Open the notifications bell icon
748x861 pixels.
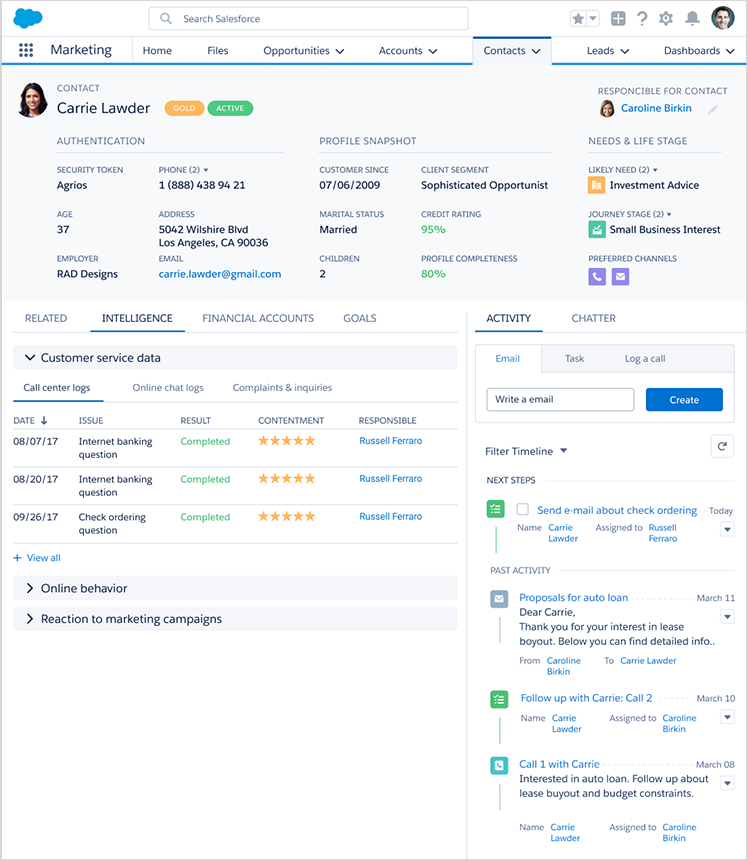[x=692, y=19]
